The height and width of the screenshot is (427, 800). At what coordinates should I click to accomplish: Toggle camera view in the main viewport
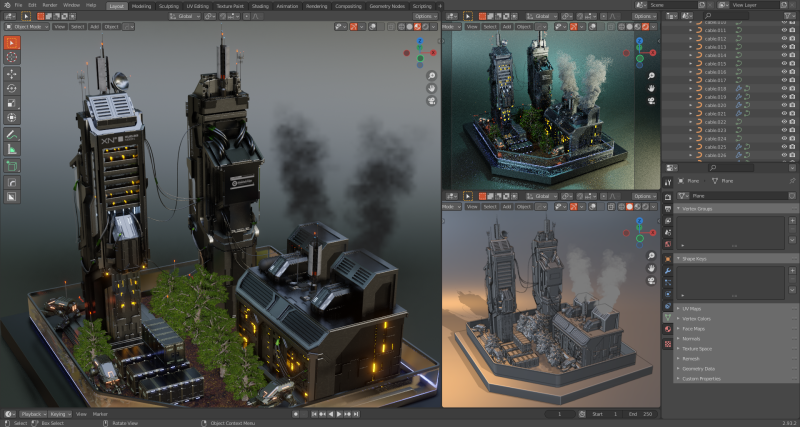(431, 100)
